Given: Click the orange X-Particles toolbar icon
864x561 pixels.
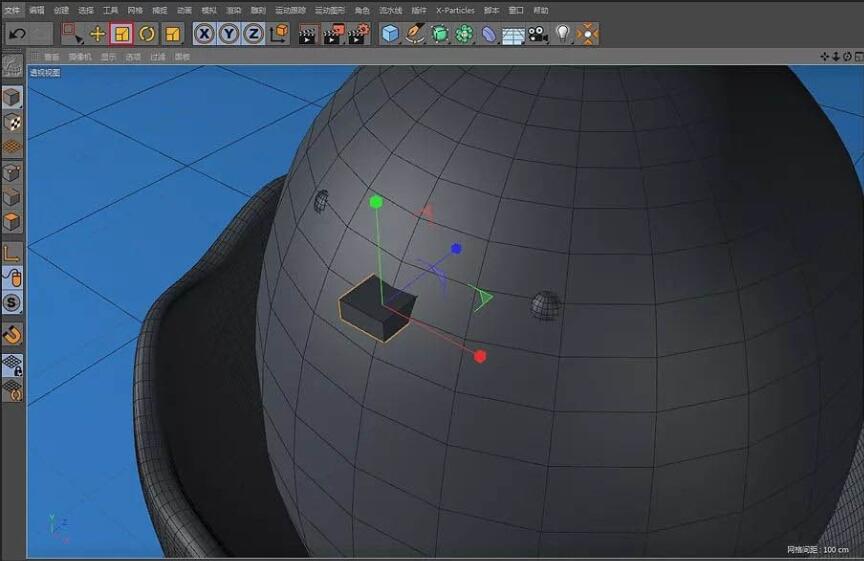Looking at the screenshot, I should coord(587,34).
